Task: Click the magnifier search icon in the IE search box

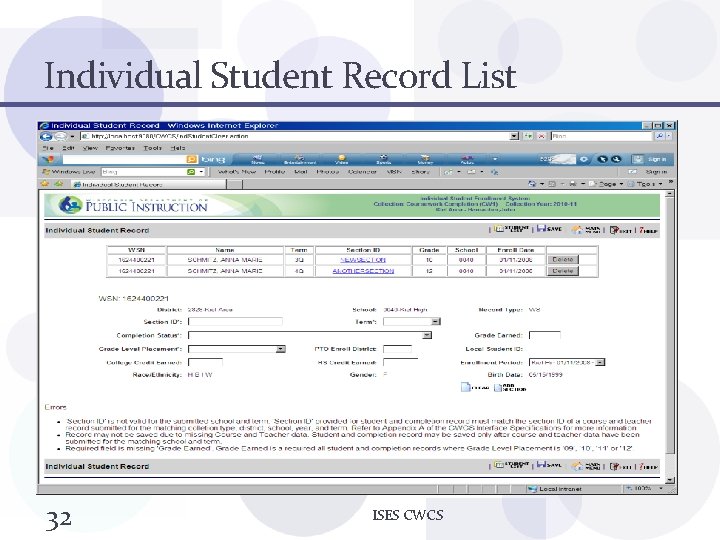Action: click(659, 136)
